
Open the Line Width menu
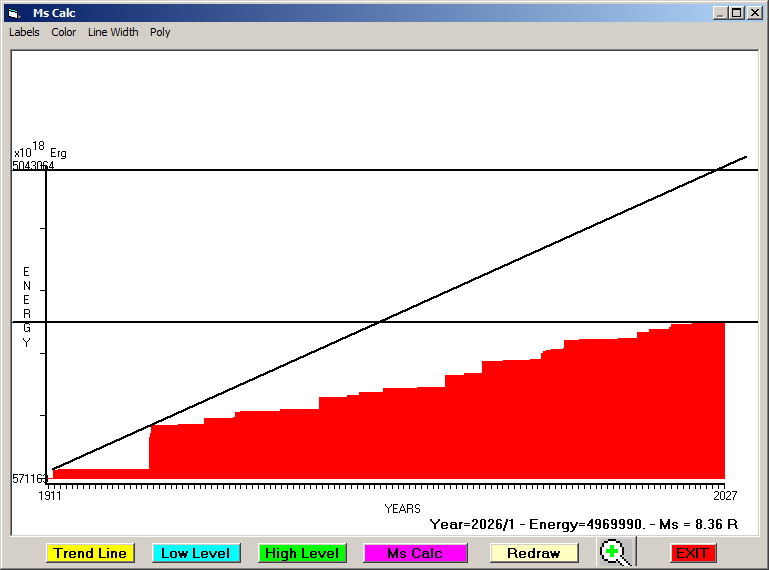tap(113, 32)
